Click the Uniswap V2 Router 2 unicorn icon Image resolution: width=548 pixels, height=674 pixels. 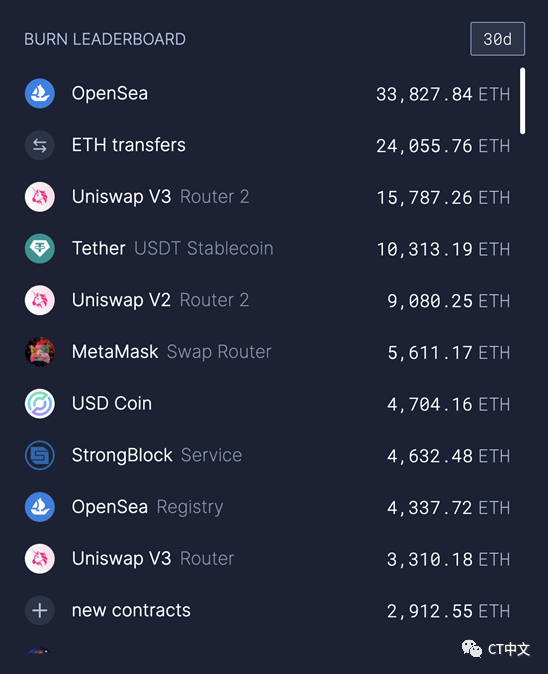(x=40, y=300)
